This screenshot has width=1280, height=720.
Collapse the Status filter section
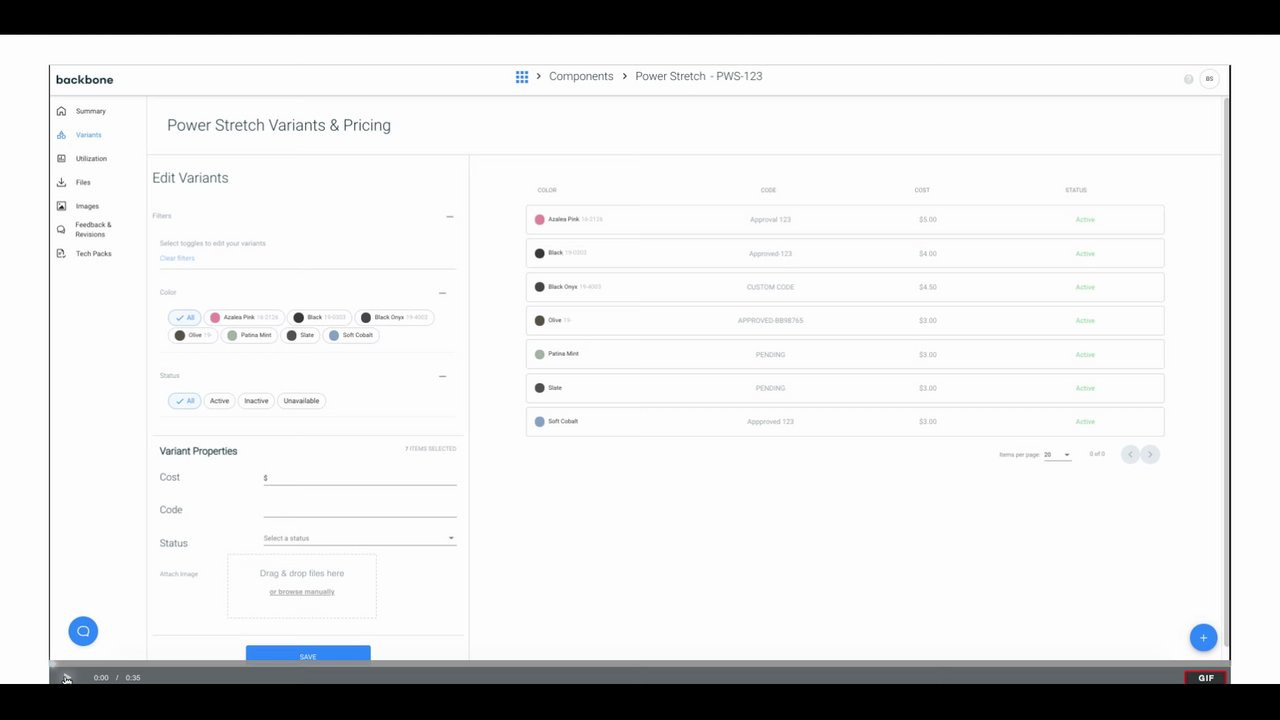click(442, 376)
